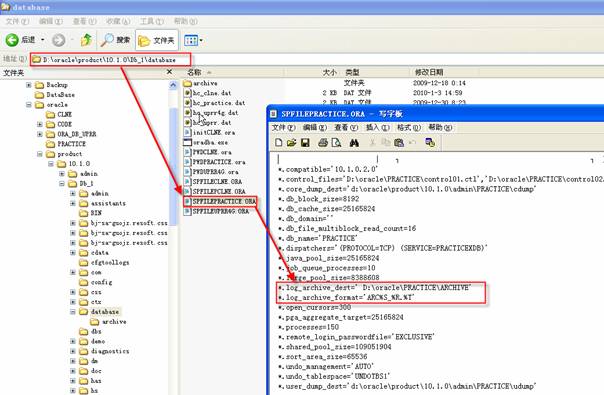Collapse the database folder node
Screen dimensions: 604x395
(x=73, y=312)
